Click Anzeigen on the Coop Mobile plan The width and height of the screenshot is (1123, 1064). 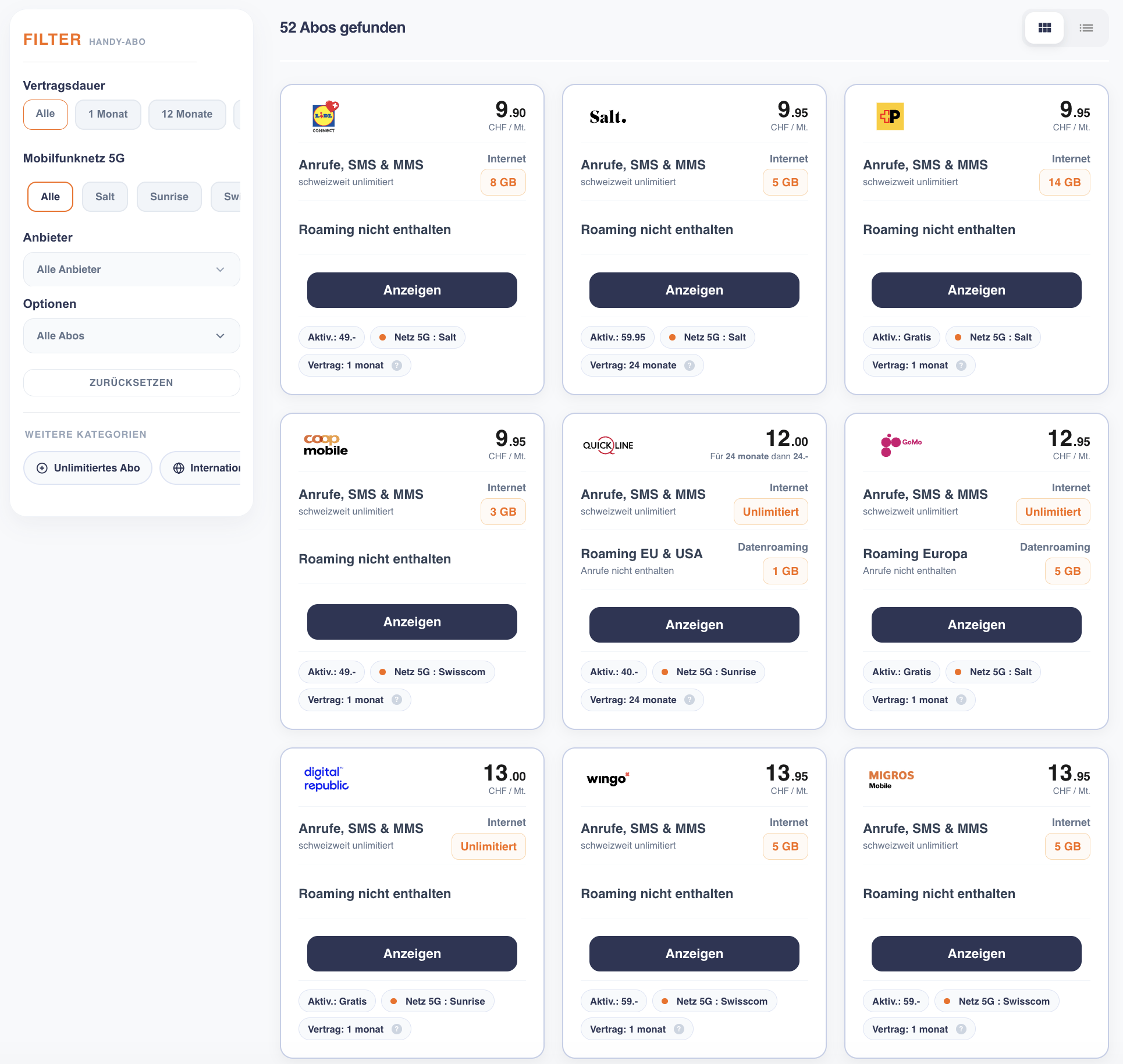click(x=412, y=622)
